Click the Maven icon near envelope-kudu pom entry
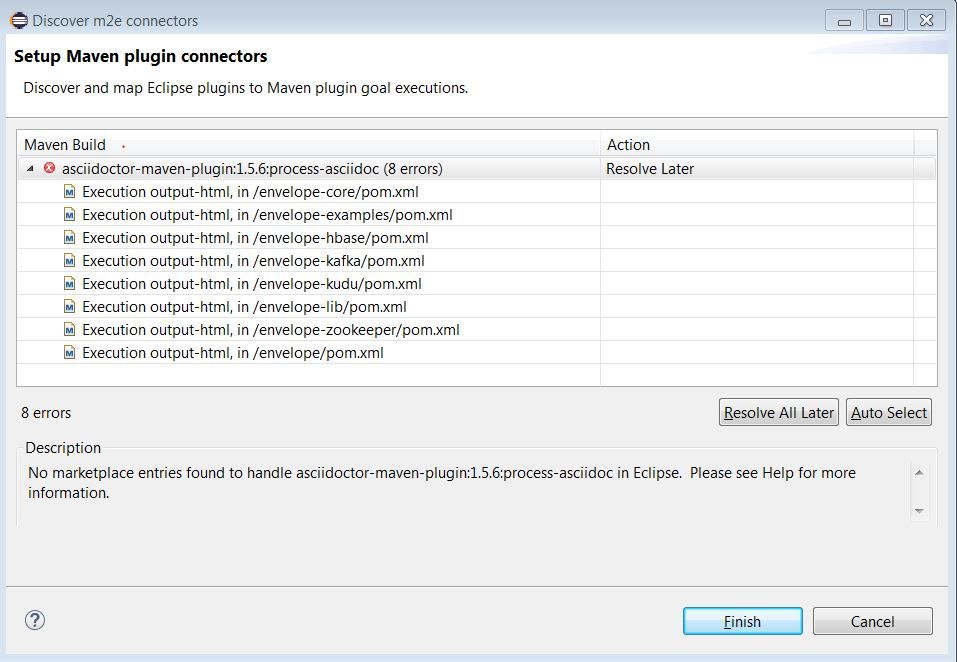Viewport: 957px width, 662px height. (x=68, y=284)
